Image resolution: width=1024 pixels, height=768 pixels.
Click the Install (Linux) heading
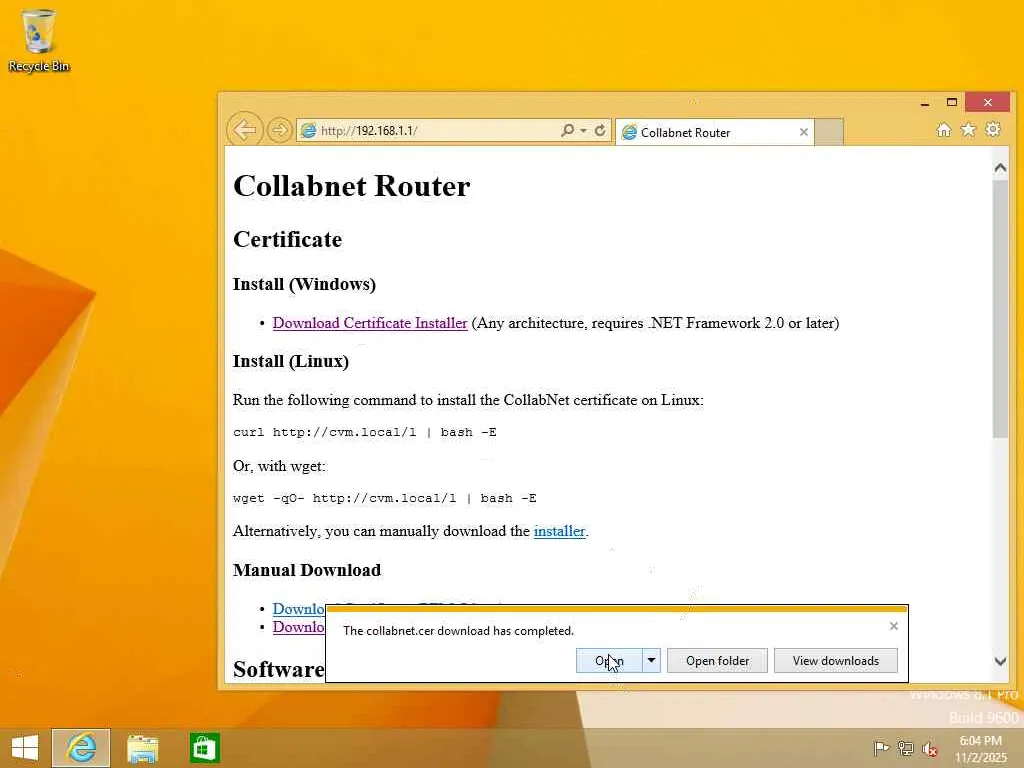[x=291, y=361]
